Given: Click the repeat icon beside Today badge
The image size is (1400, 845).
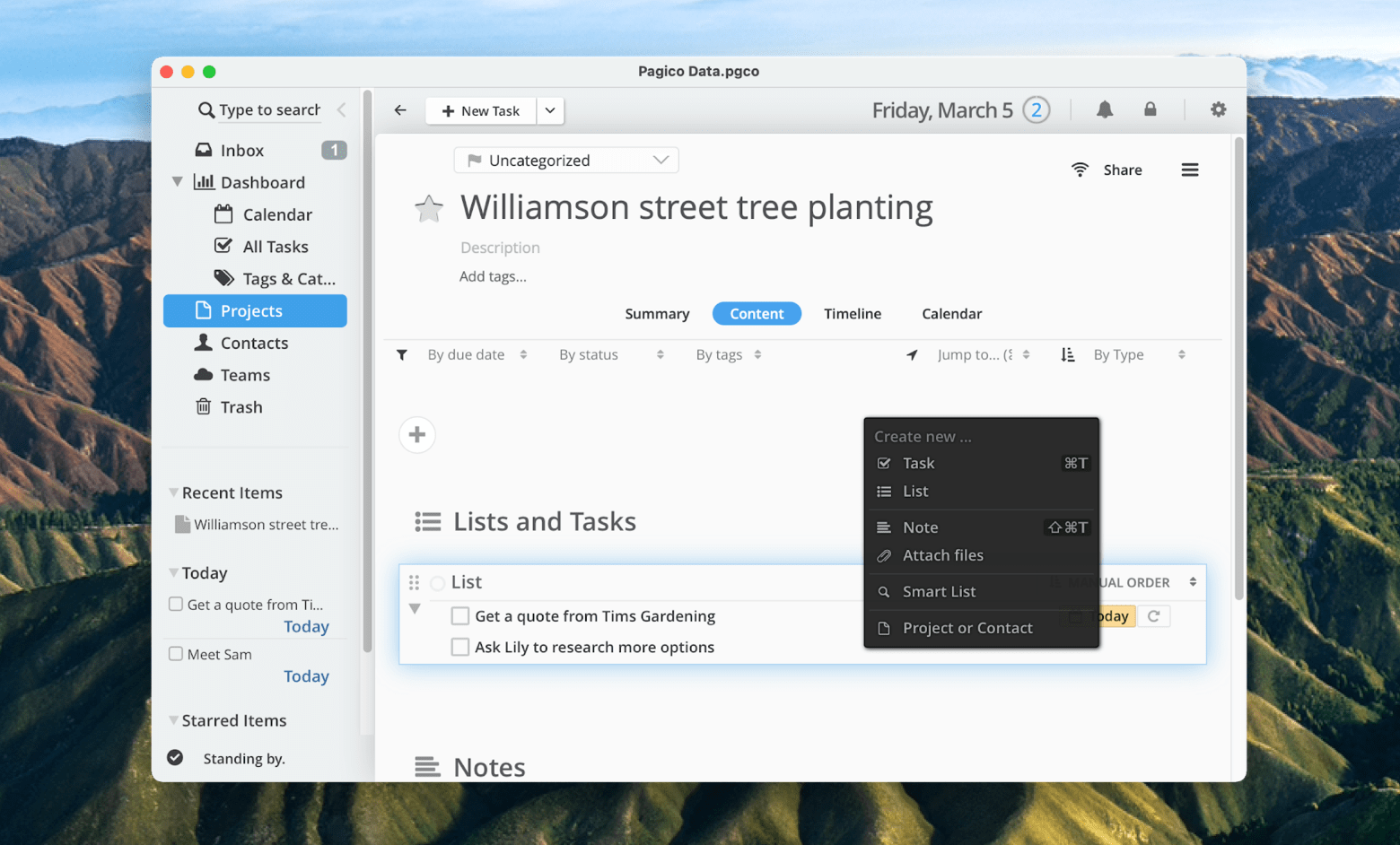Looking at the screenshot, I should [x=1154, y=616].
